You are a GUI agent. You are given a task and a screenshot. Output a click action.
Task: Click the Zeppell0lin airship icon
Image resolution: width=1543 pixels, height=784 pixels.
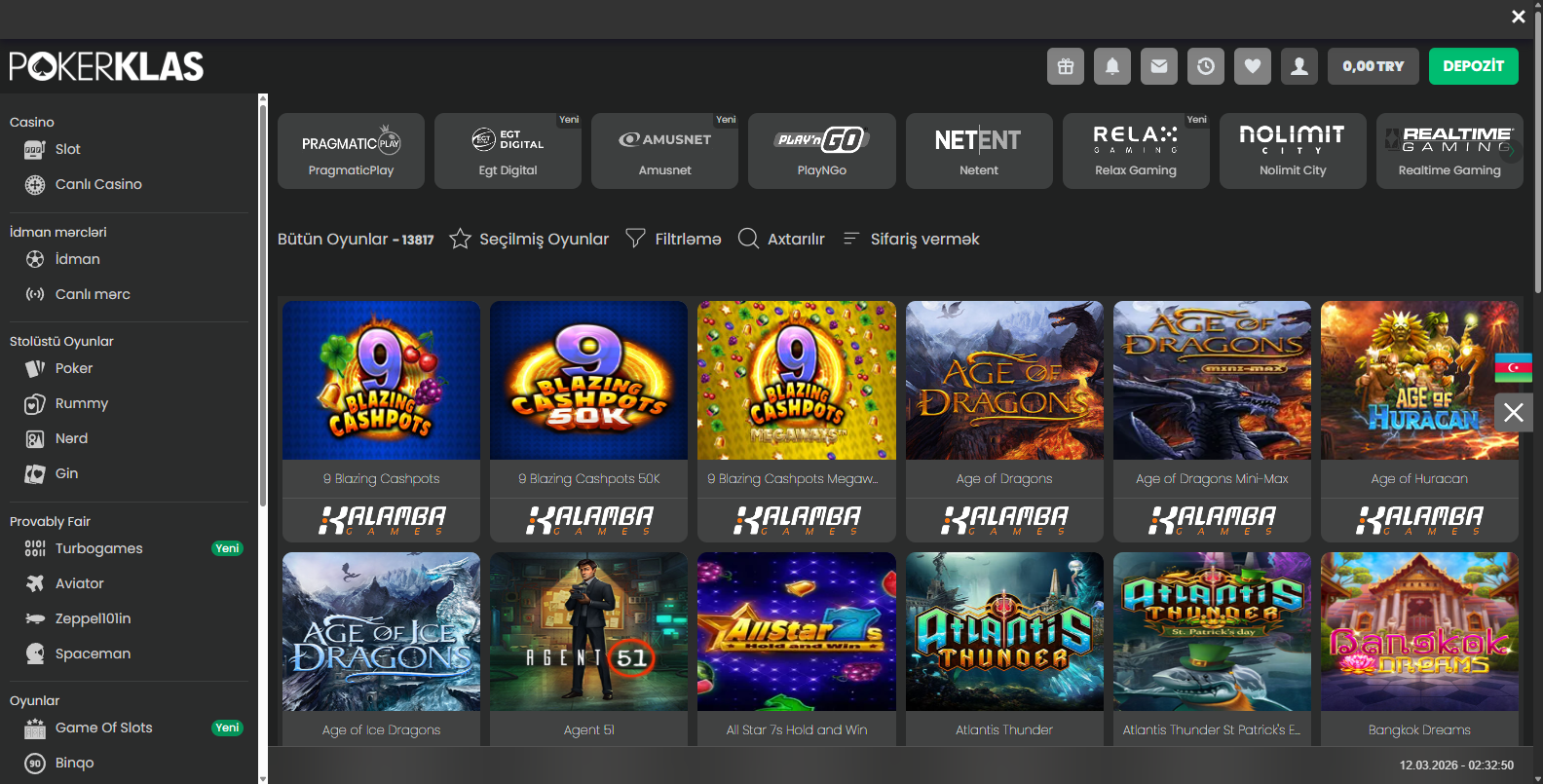[x=35, y=618]
